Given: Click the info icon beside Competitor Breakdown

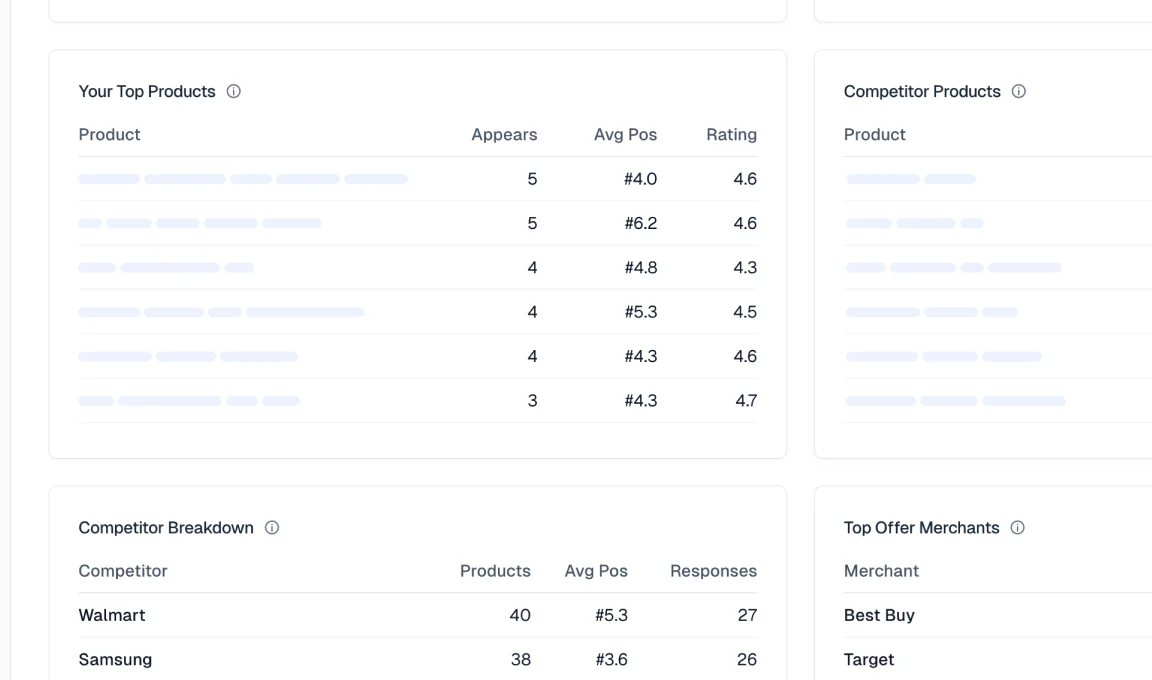Looking at the screenshot, I should click(272, 527).
